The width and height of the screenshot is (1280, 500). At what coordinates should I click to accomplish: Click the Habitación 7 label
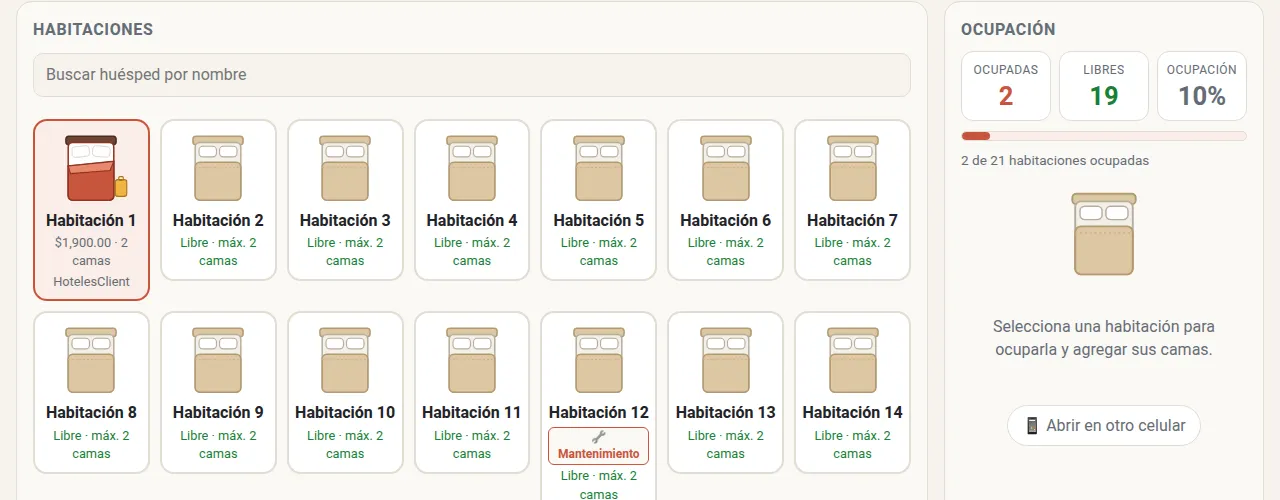coord(853,220)
